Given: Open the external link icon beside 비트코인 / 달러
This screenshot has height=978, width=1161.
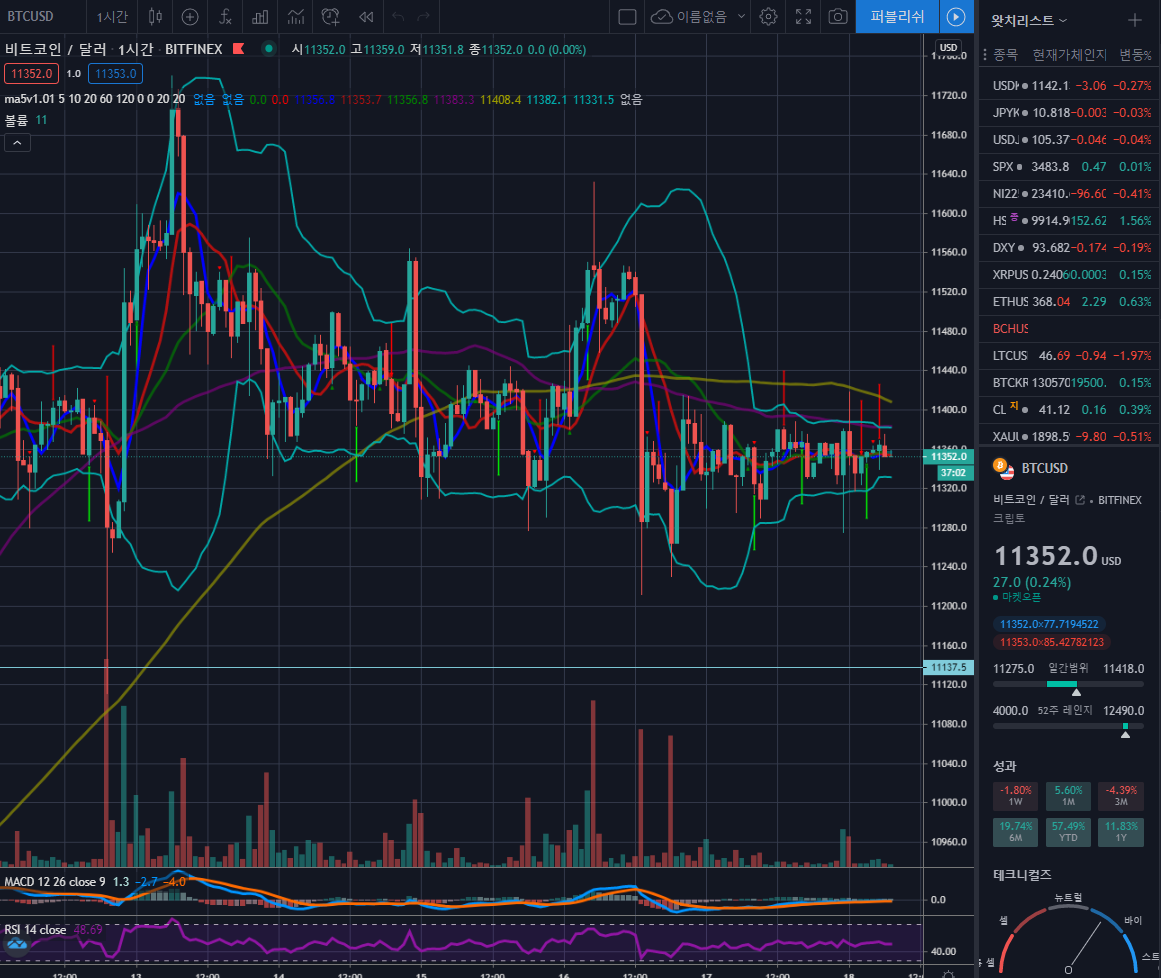Looking at the screenshot, I should (x=1080, y=500).
